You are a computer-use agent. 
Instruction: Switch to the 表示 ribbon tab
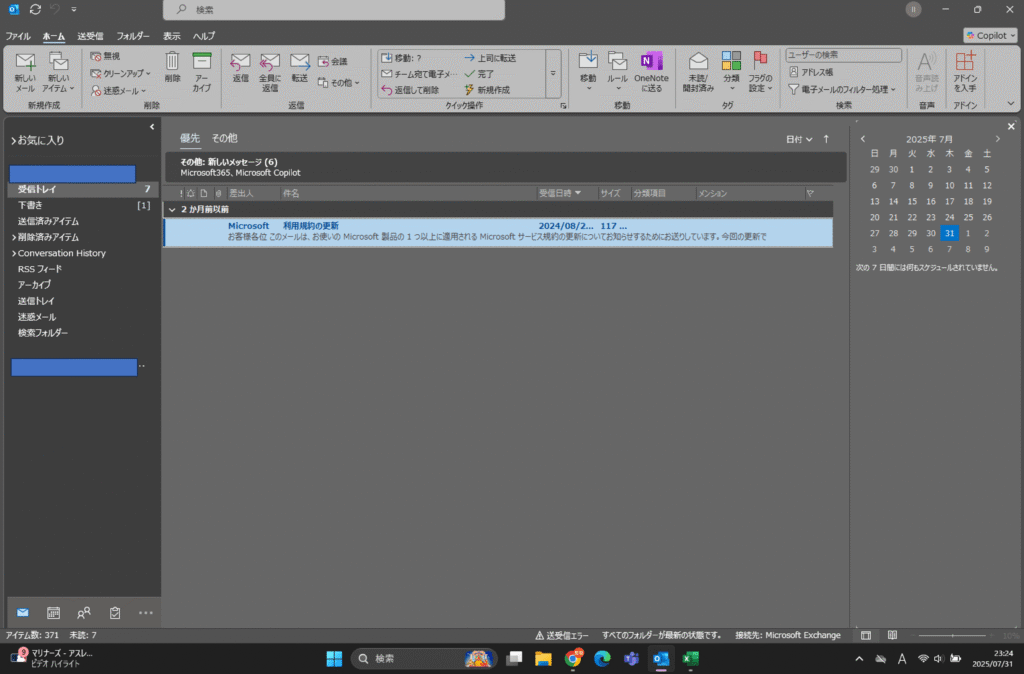pyautogui.click(x=171, y=36)
